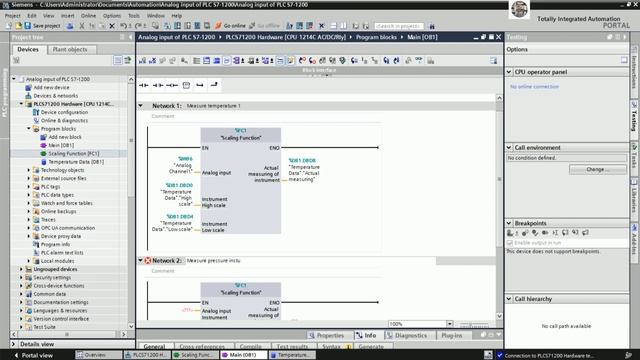This screenshot has height=360, width=640.
Task: Click the Undo arrow icon
Action: [x=123, y=26]
